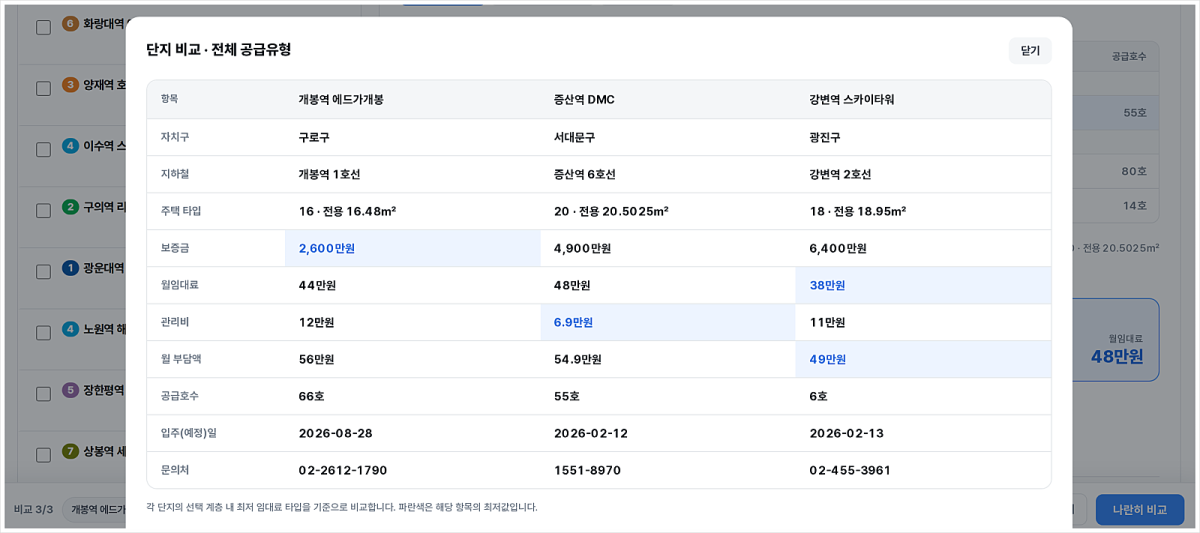This screenshot has height=533, width=1200.
Task: Toggle checkbox for 장한평역 row in background list
Action: (43, 393)
